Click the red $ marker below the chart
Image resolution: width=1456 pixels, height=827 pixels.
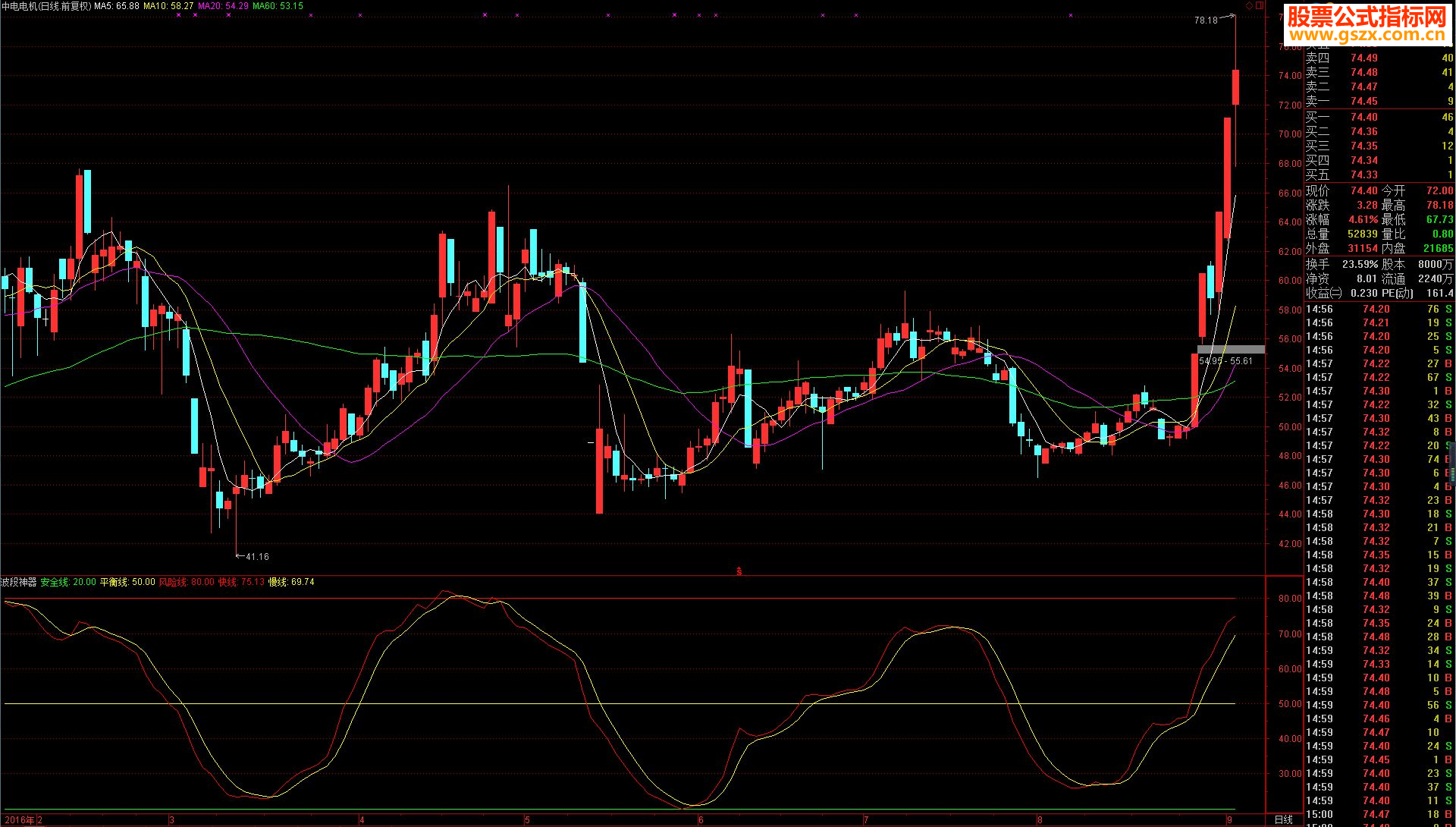pos(739,571)
